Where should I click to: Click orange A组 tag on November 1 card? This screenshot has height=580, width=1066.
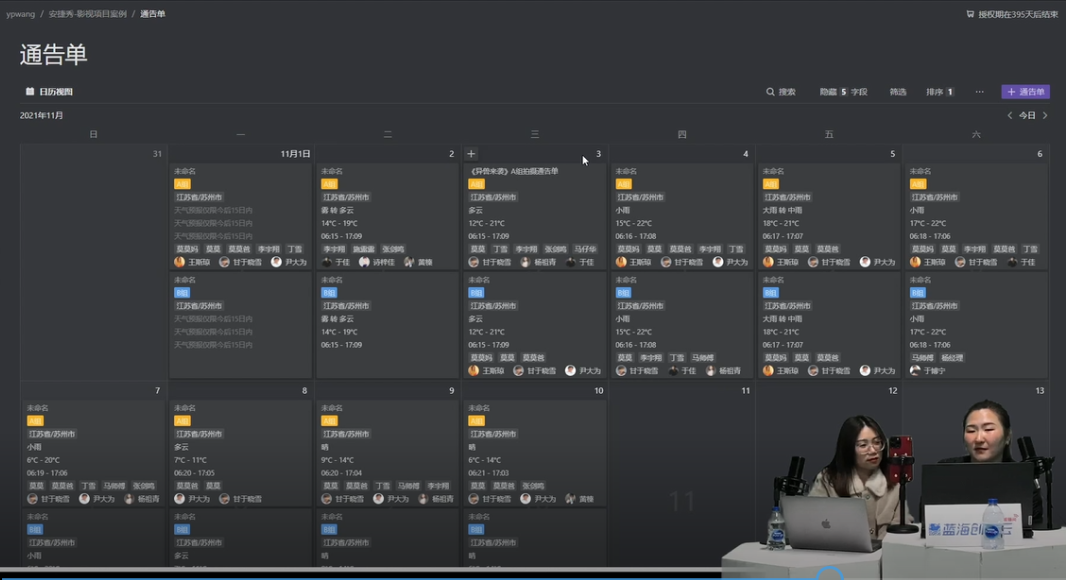[182, 184]
